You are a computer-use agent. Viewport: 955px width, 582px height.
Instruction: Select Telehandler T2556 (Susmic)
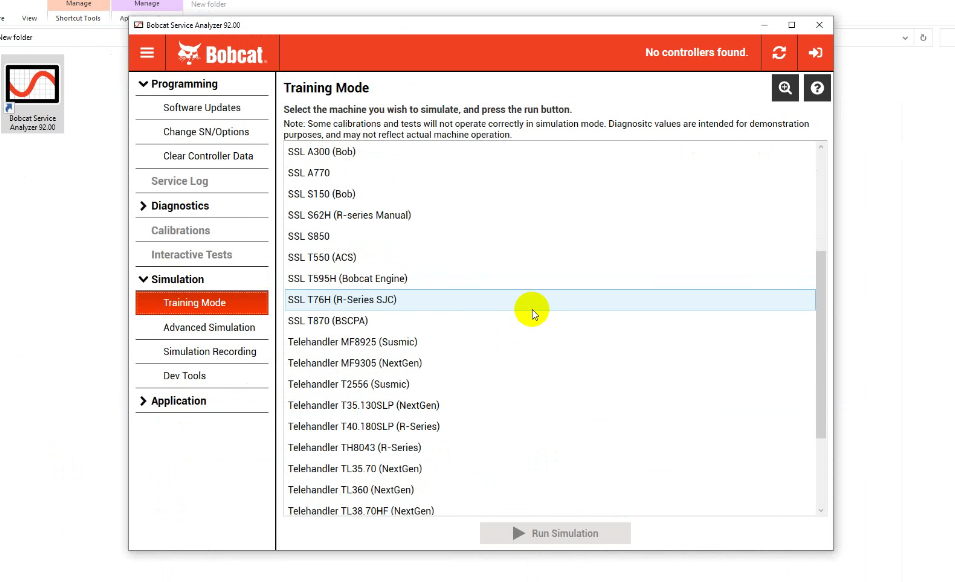pyautogui.click(x=550, y=384)
